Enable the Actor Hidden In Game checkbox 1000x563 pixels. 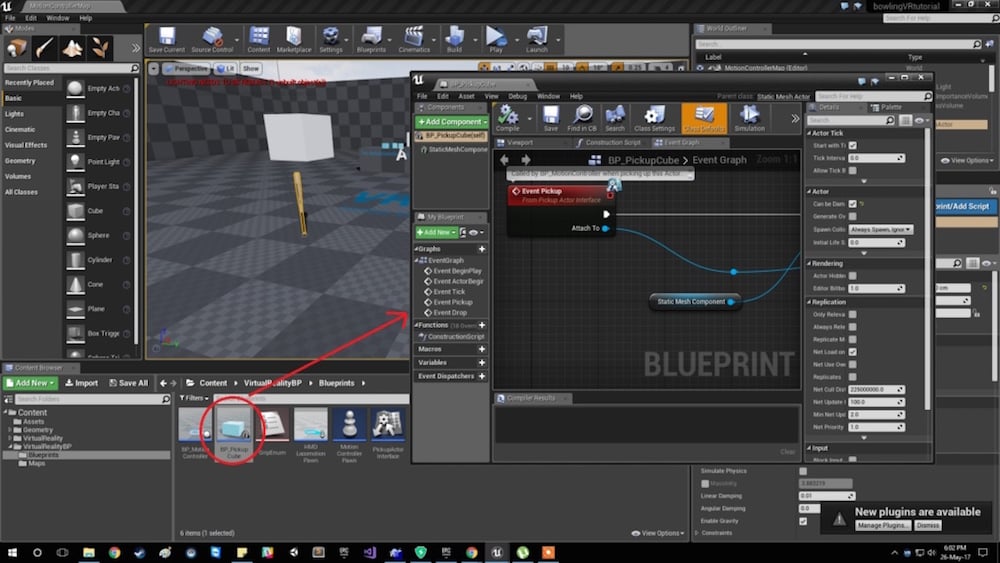(852, 276)
